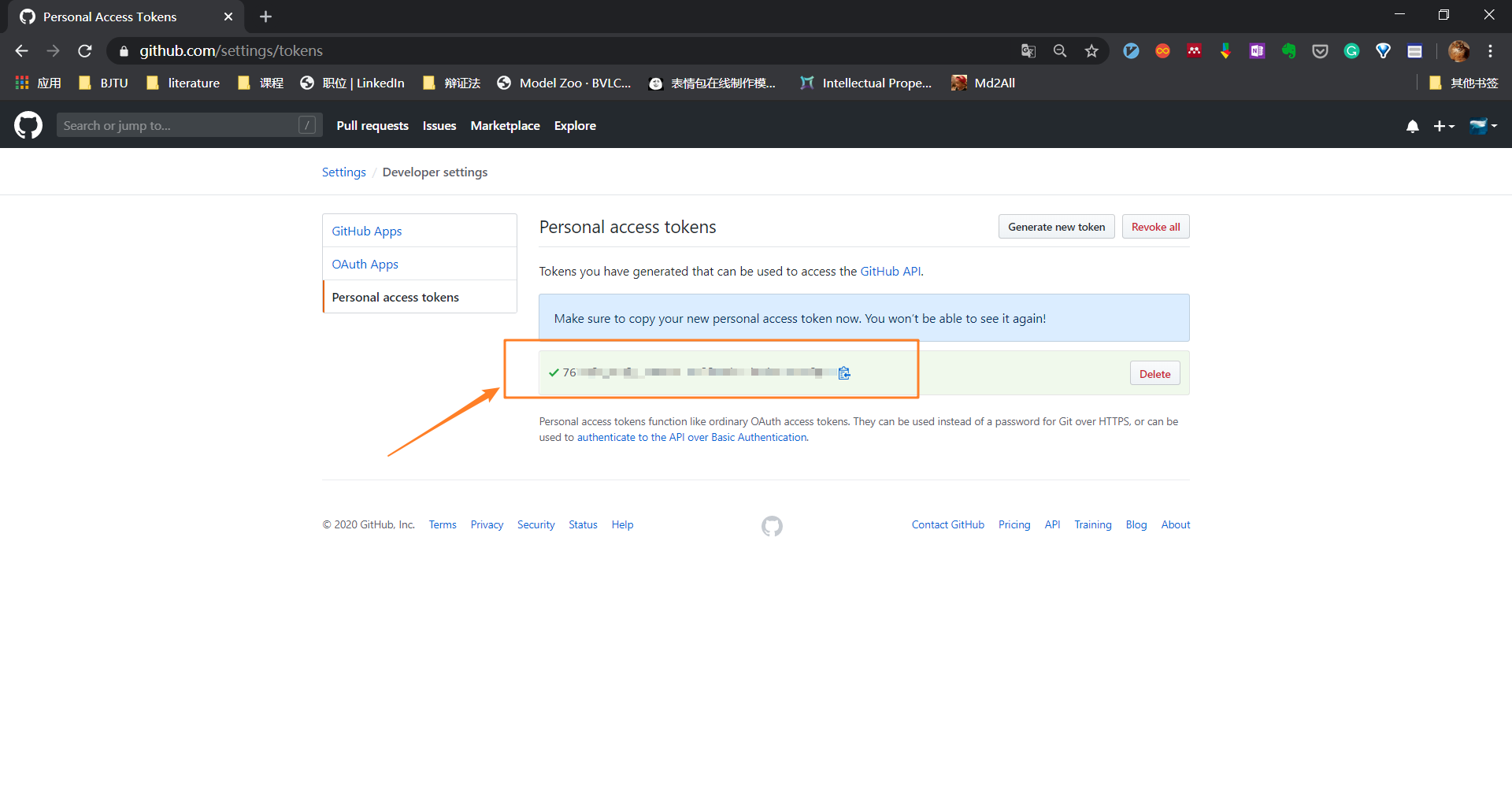The image size is (1512, 811).
Task: Open the user avatar profile menu
Action: click(x=1483, y=126)
